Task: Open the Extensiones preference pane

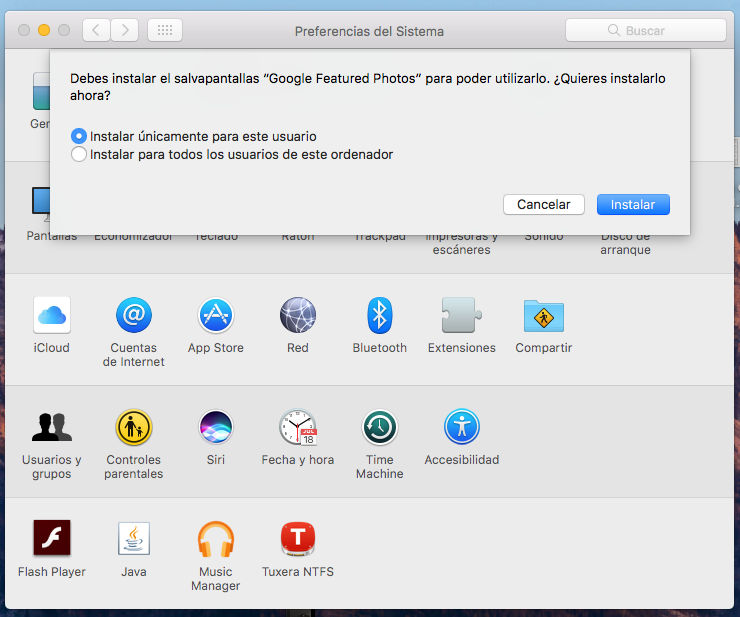Action: (x=462, y=315)
